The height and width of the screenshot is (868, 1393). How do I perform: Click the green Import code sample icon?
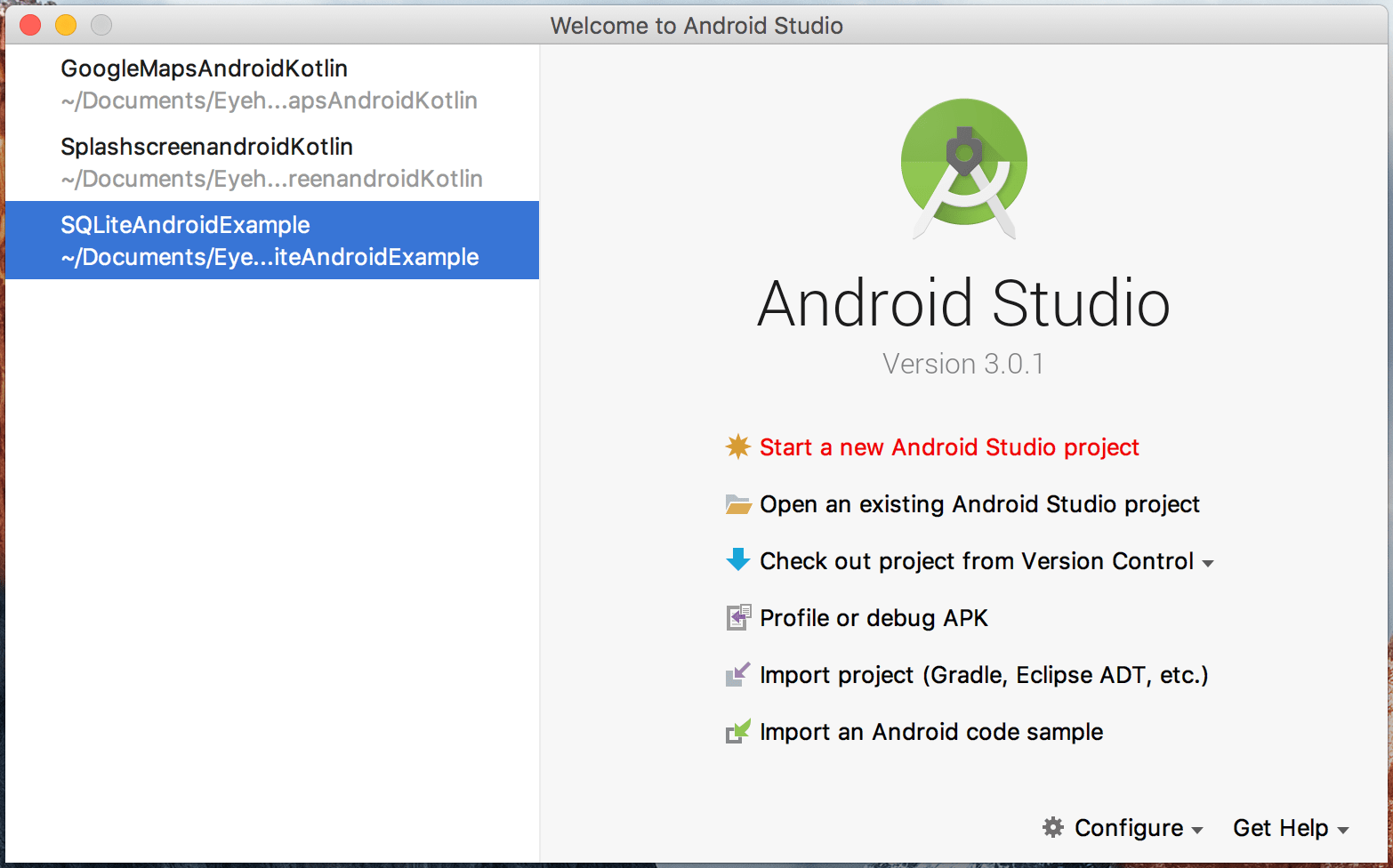point(737,731)
